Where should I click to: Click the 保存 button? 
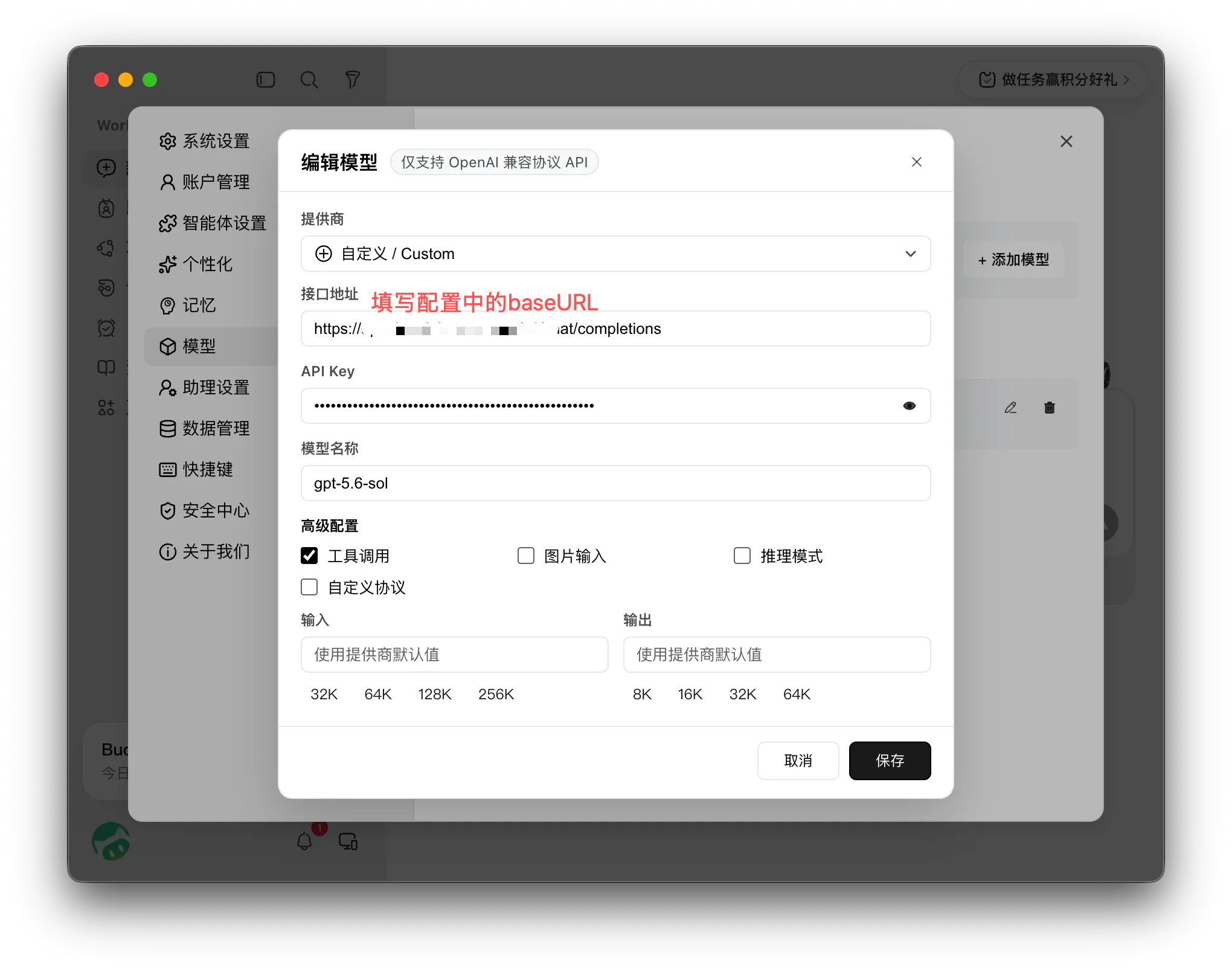point(890,761)
